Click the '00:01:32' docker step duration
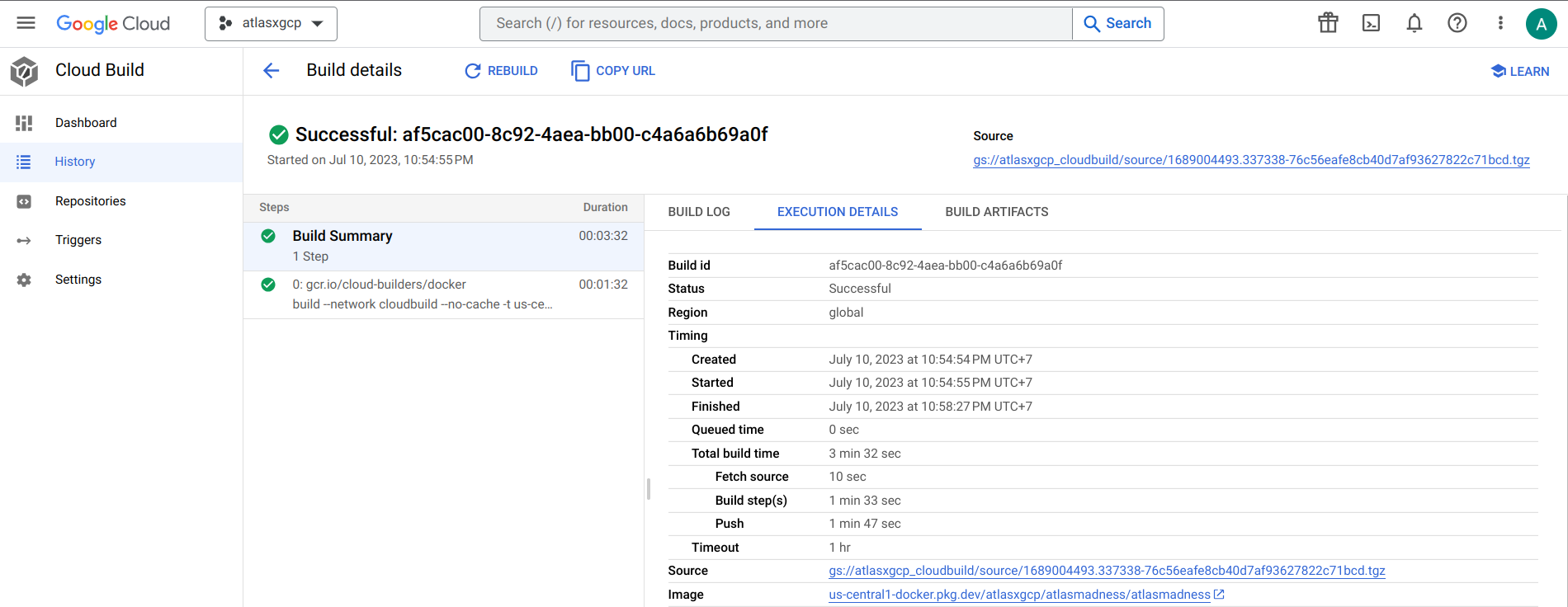This screenshot has height=607, width=1568. 603,285
